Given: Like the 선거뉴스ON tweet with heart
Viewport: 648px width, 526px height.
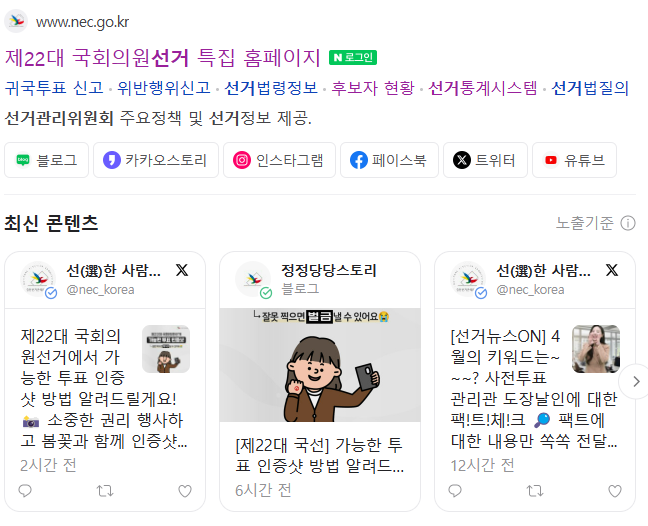Looking at the screenshot, I should (615, 491).
